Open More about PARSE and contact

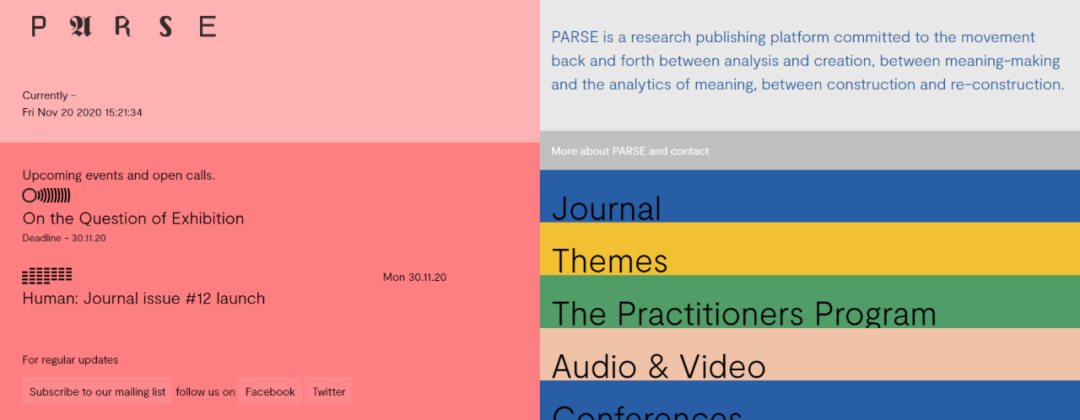[630, 151]
